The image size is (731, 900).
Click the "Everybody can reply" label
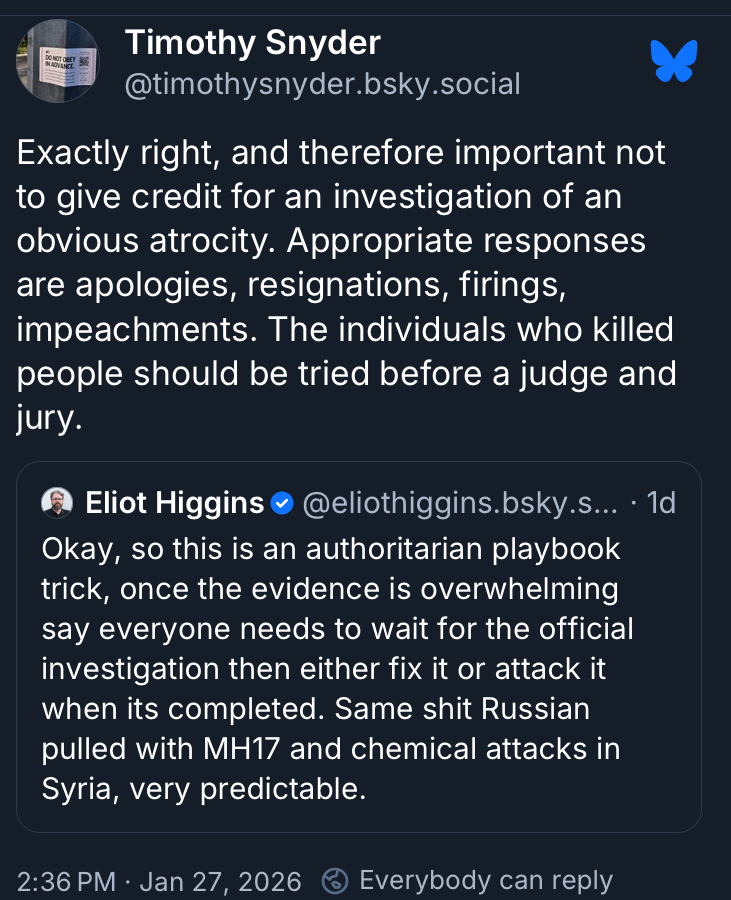point(485,881)
